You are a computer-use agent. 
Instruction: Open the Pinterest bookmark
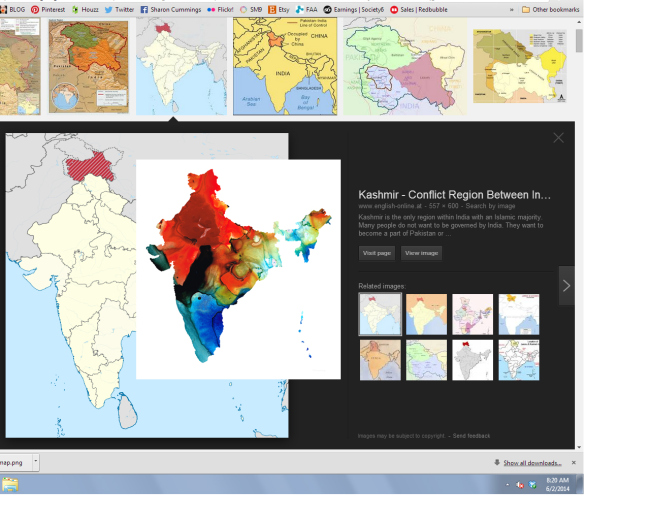click(x=49, y=9)
